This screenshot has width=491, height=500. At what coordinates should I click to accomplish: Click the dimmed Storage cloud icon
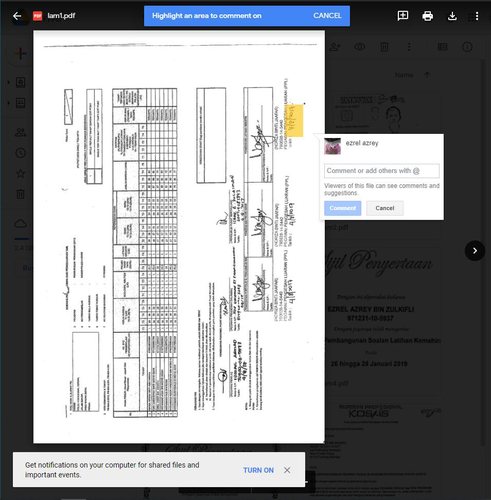click(21, 223)
